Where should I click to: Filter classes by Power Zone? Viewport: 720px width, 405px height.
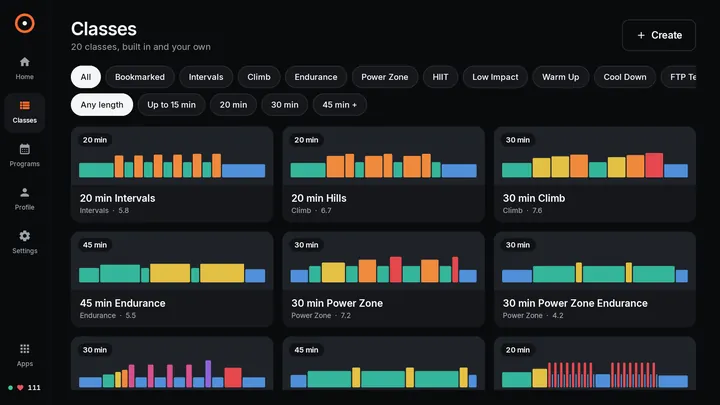click(x=384, y=77)
